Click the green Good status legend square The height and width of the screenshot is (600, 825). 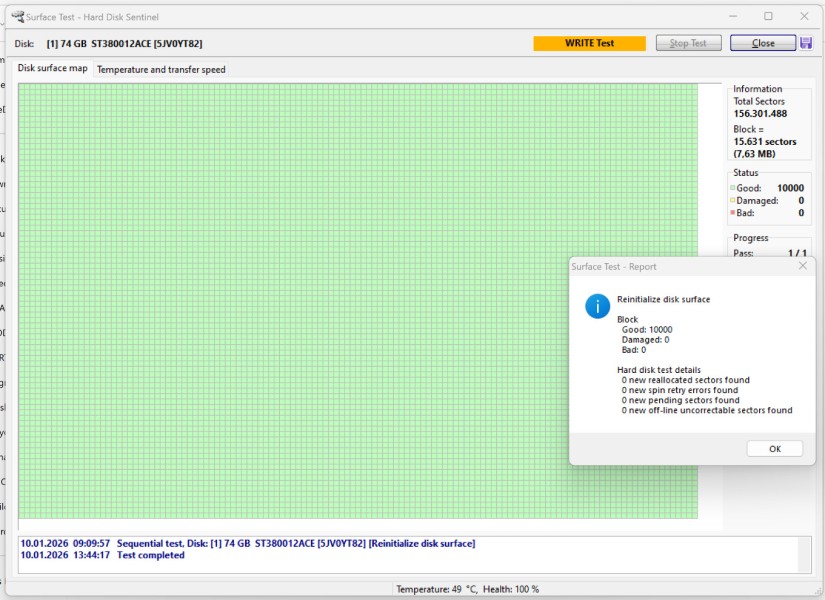pyautogui.click(x=733, y=188)
